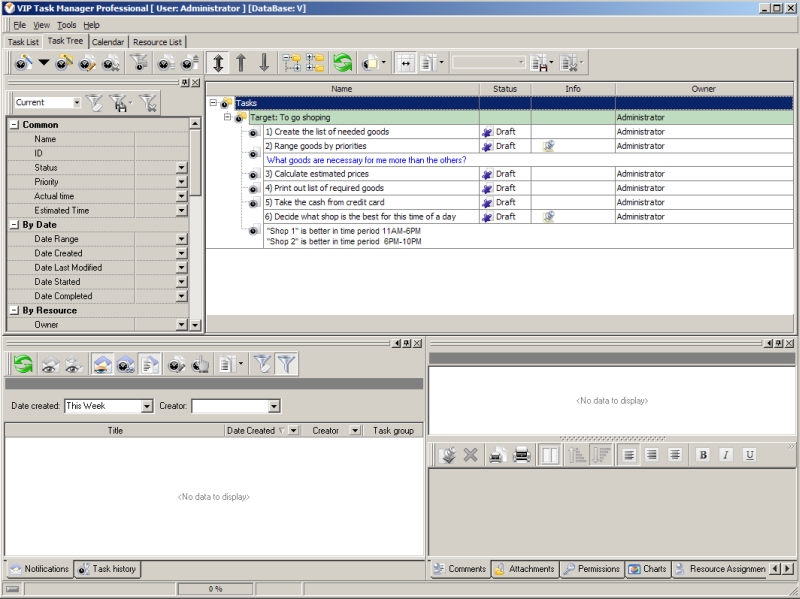Switch to the Calendar tab

(108, 42)
